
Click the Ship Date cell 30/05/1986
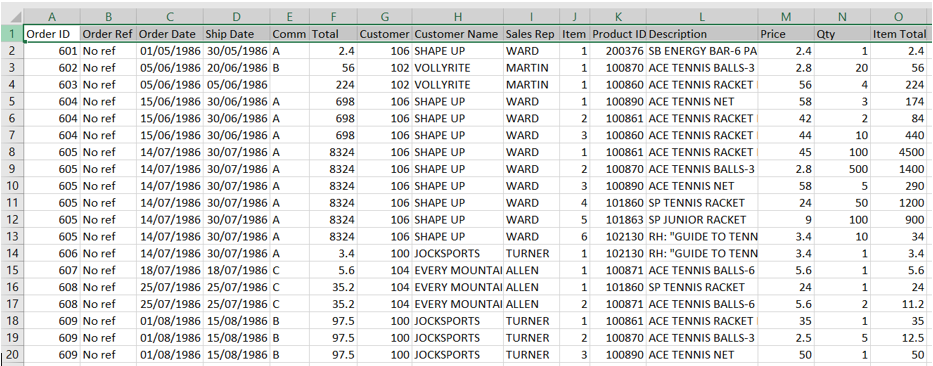(x=237, y=51)
